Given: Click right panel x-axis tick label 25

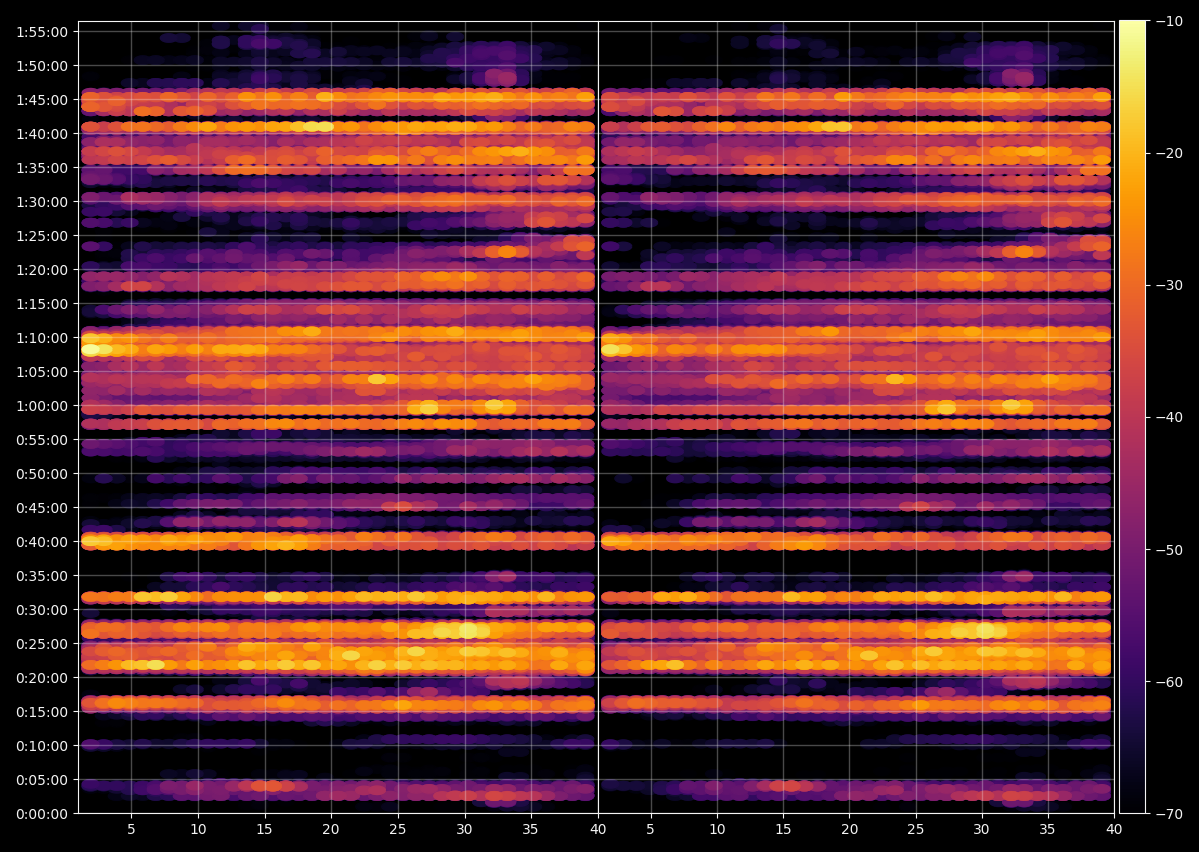Looking at the screenshot, I should pyautogui.click(x=915, y=830).
